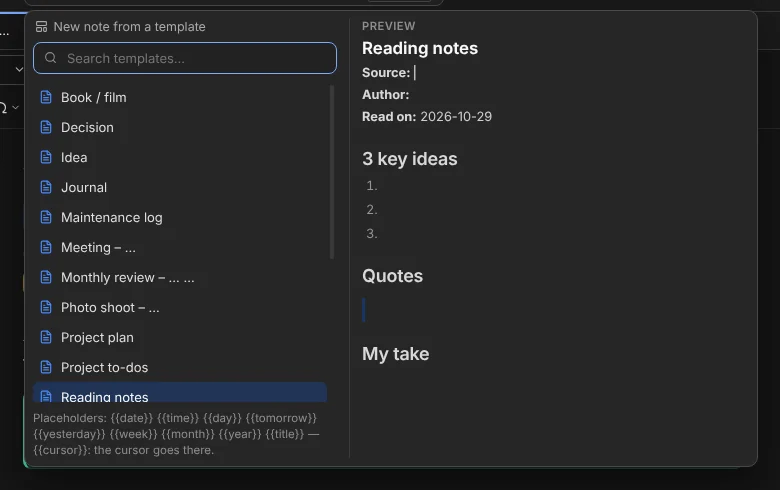Click the blockquote bar under Quotes
The image size is (780, 490).
point(364,310)
